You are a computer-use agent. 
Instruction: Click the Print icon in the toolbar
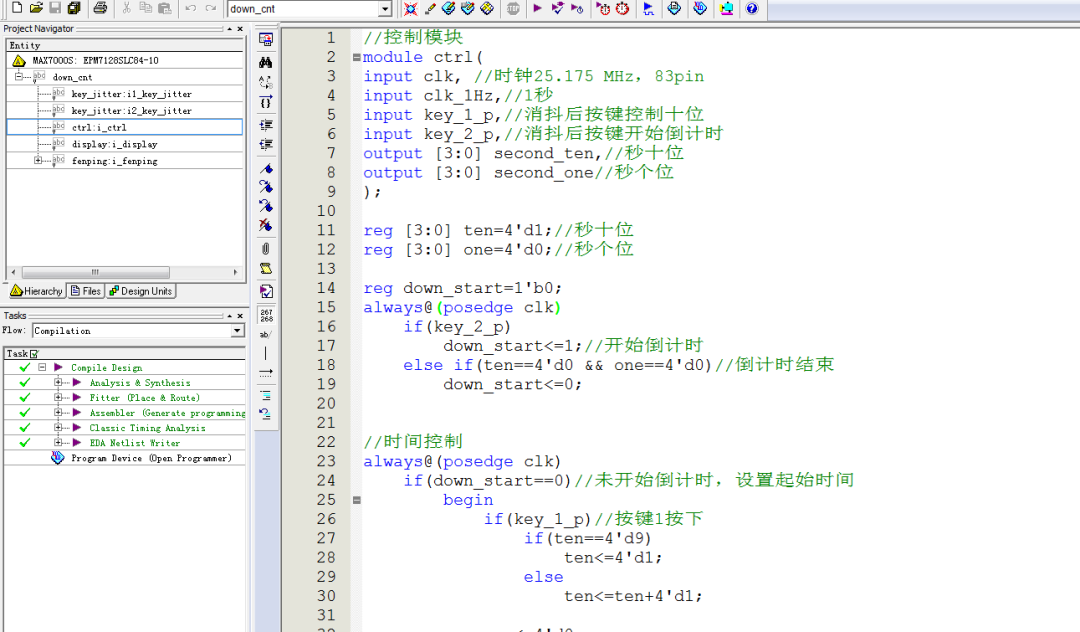tap(100, 9)
